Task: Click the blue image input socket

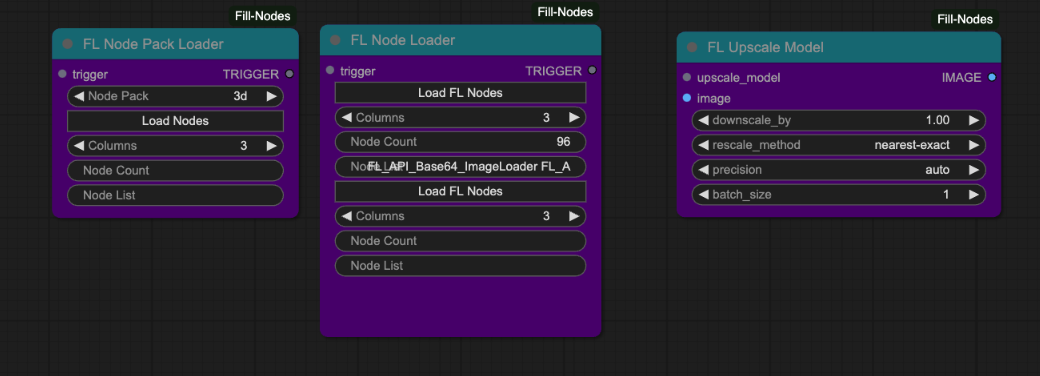Action: coord(687,98)
